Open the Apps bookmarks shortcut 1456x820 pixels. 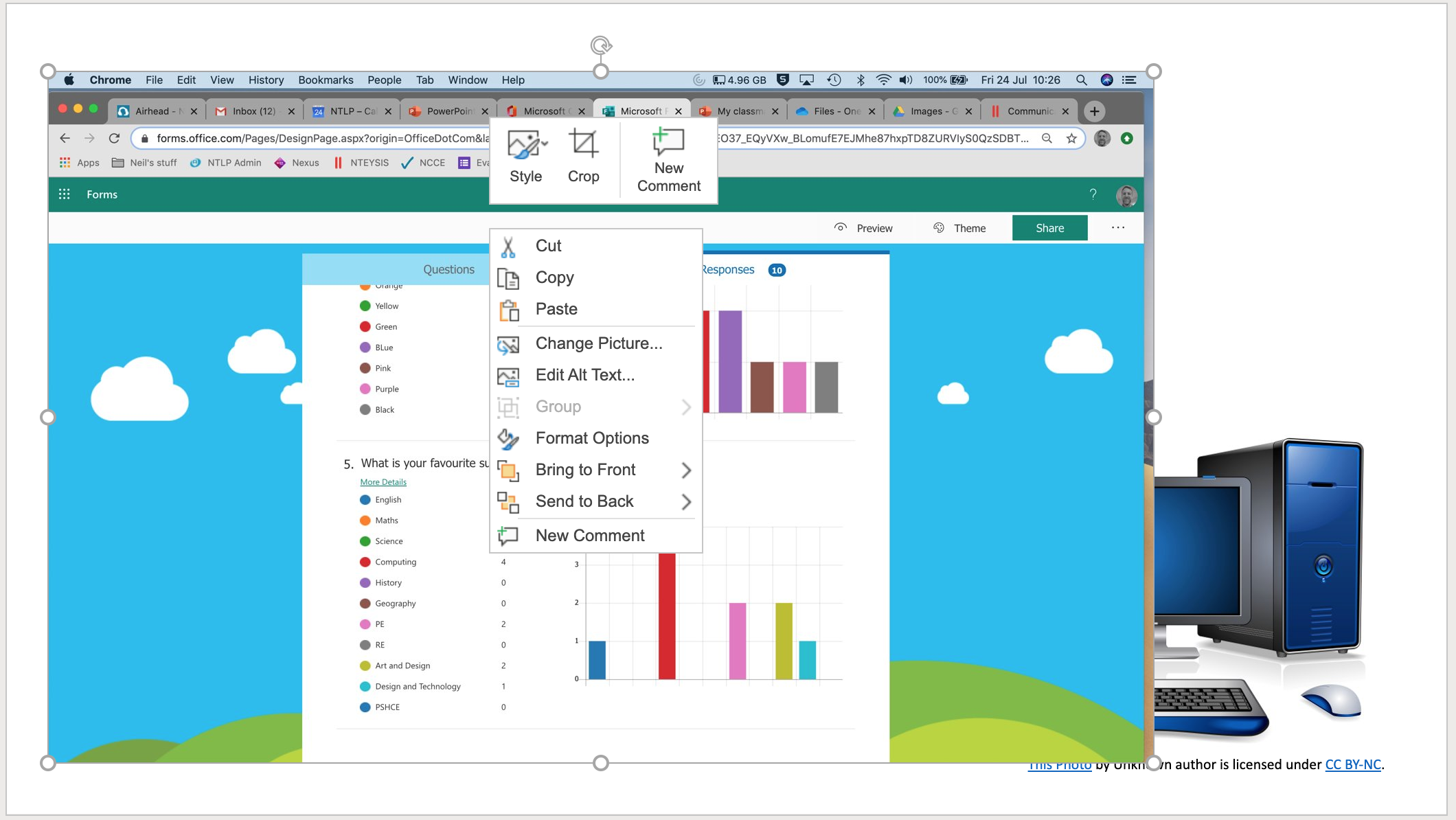pyautogui.click(x=80, y=163)
